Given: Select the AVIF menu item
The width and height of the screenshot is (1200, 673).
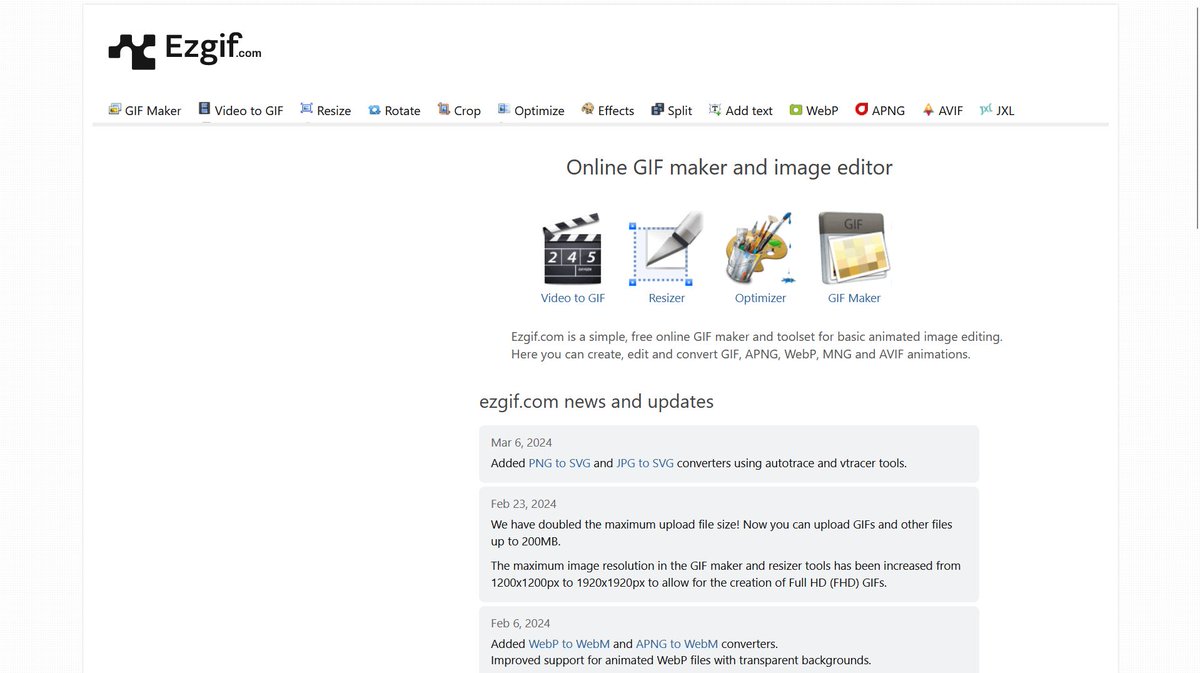Looking at the screenshot, I should tap(943, 110).
